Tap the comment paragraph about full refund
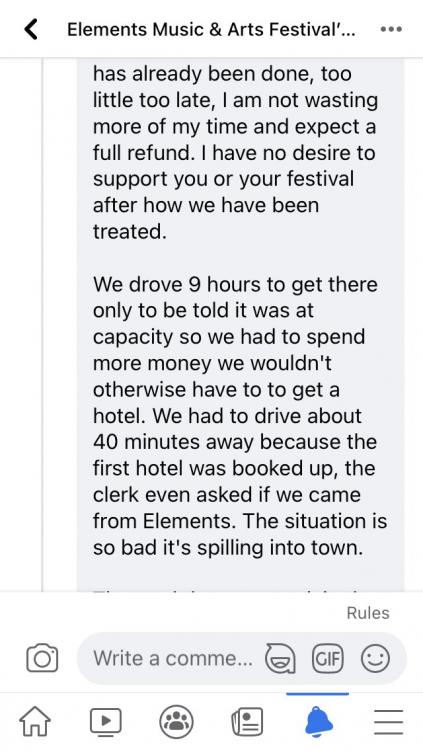This screenshot has width=423, height=751. pyautogui.click(x=235, y=152)
